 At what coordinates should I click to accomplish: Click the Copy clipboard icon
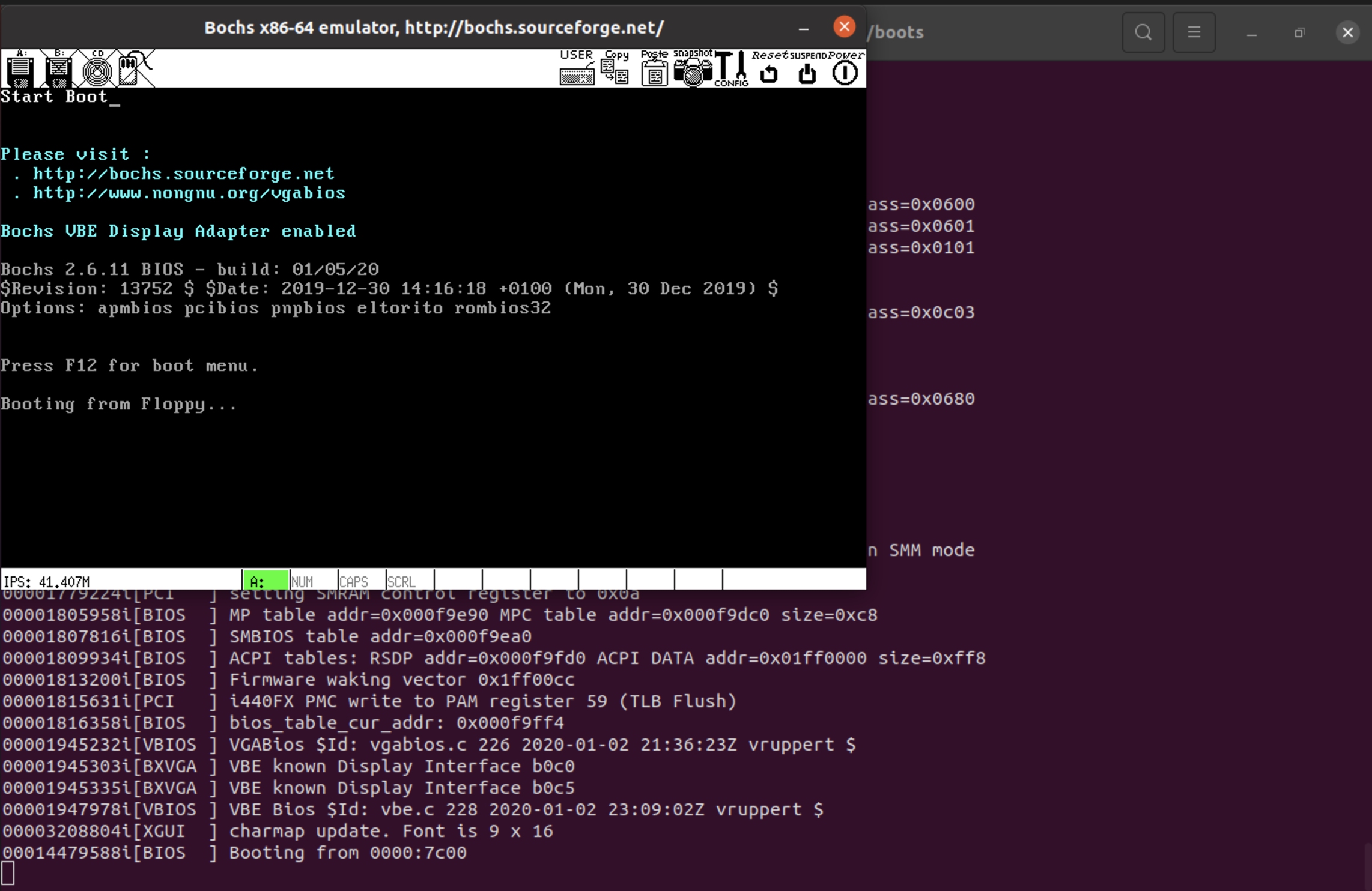coord(615,68)
